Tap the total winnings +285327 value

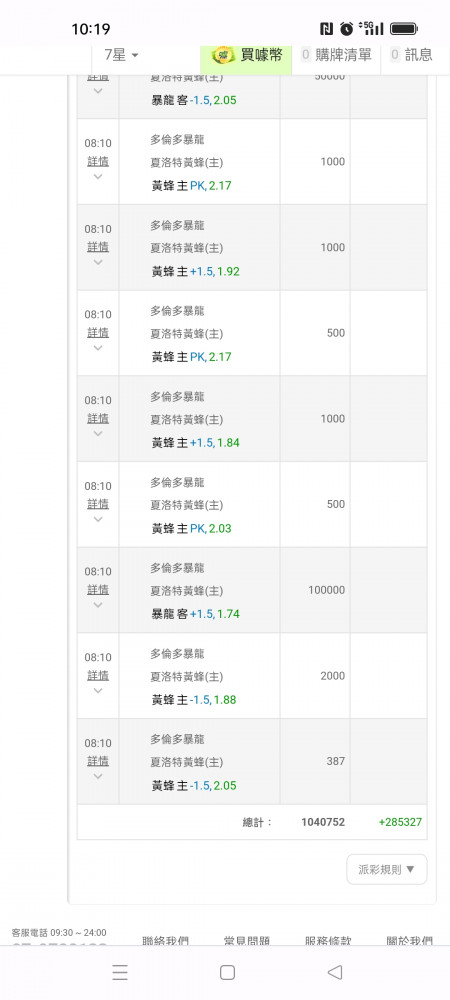point(400,822)
